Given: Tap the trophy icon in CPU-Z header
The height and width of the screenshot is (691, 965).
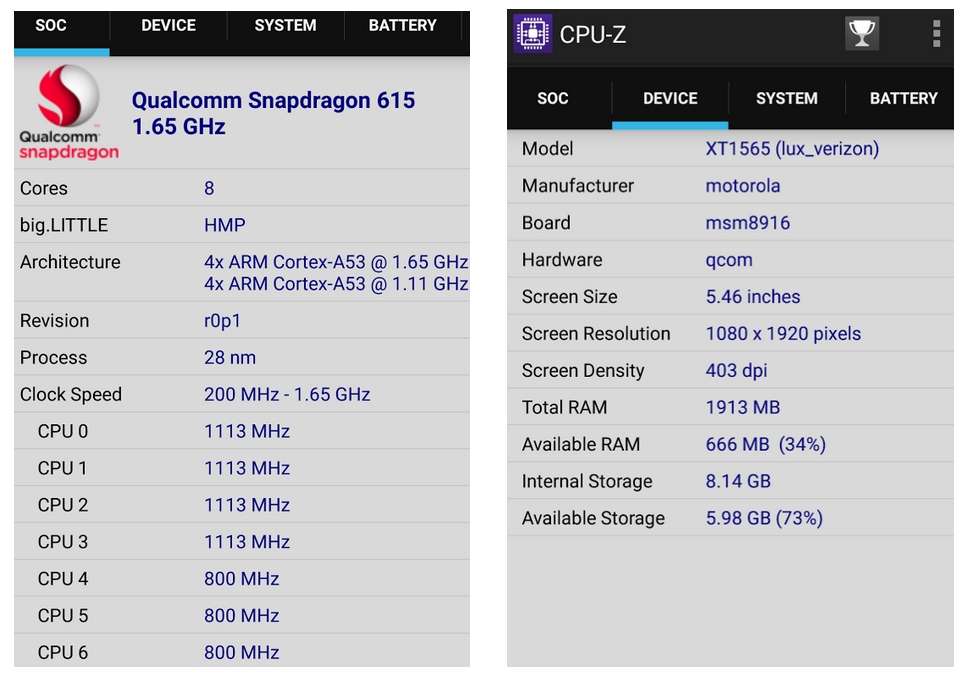Looking at the screenshot, I should (862, 33).
